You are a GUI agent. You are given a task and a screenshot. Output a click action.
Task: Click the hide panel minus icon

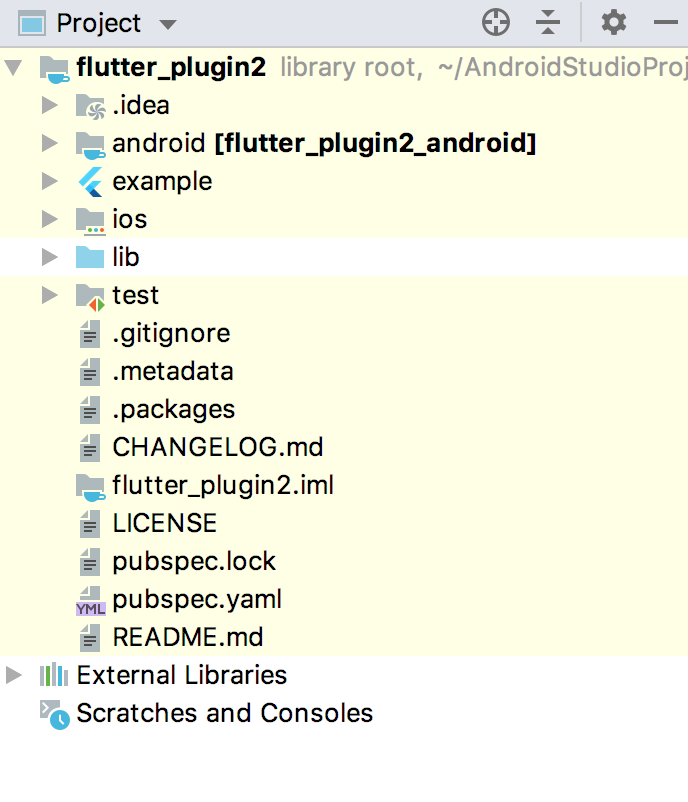(x=666, y=22)
